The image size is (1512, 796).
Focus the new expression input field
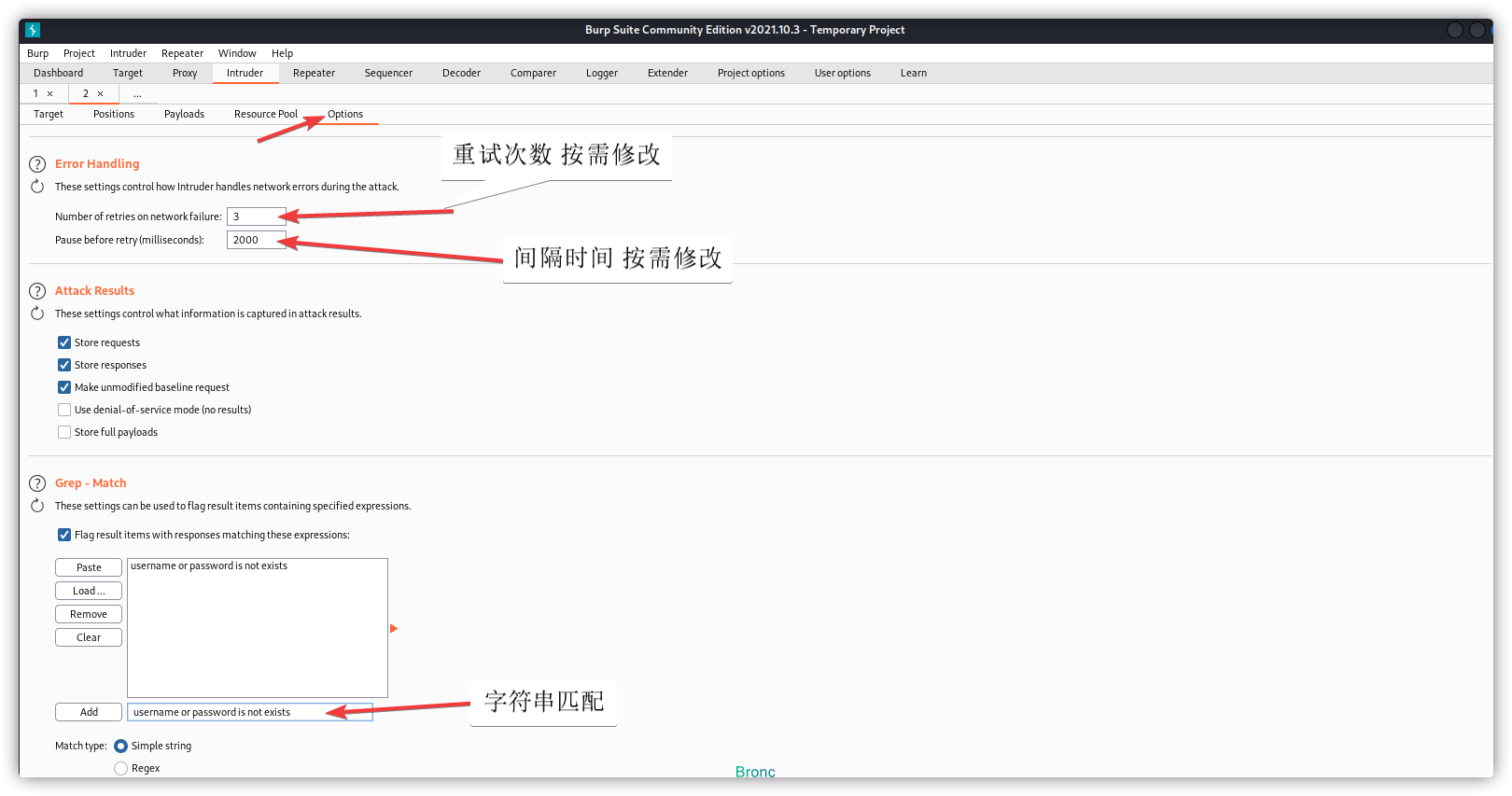[x=250, y=712]
